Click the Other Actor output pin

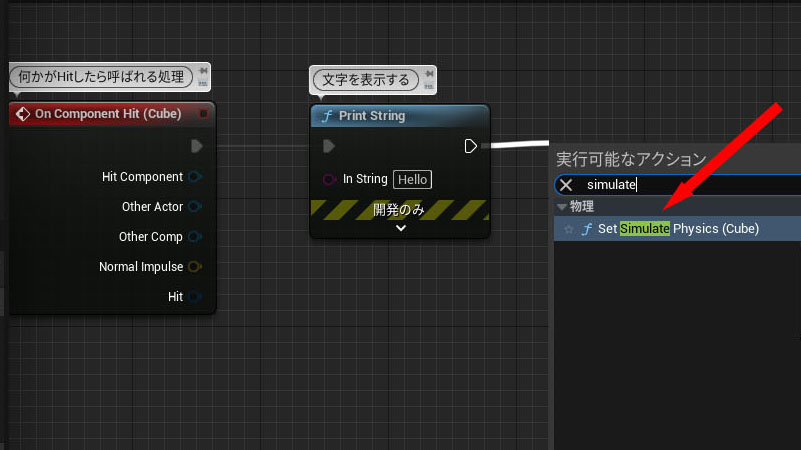(195, 207)
